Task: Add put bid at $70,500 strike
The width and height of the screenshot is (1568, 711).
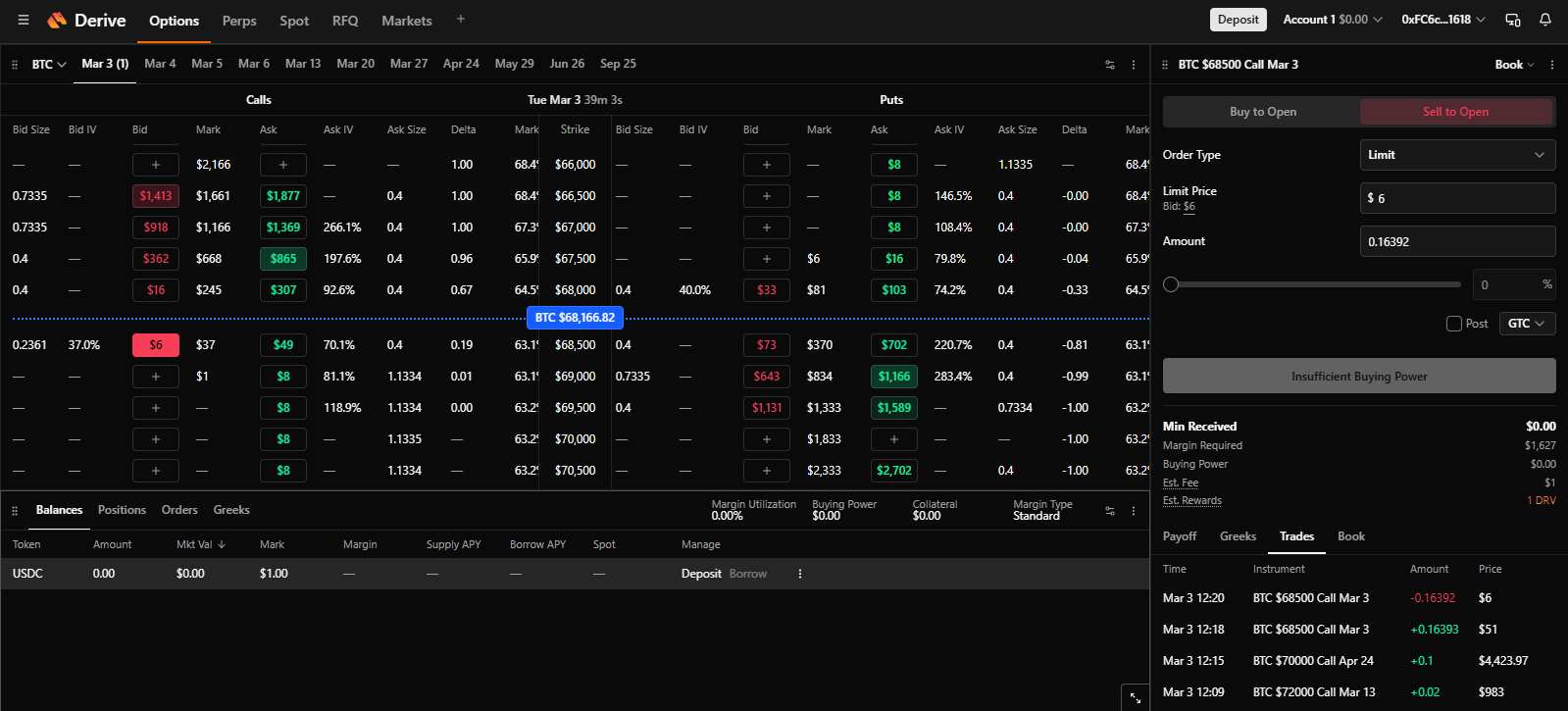Action: coord(767,471)
